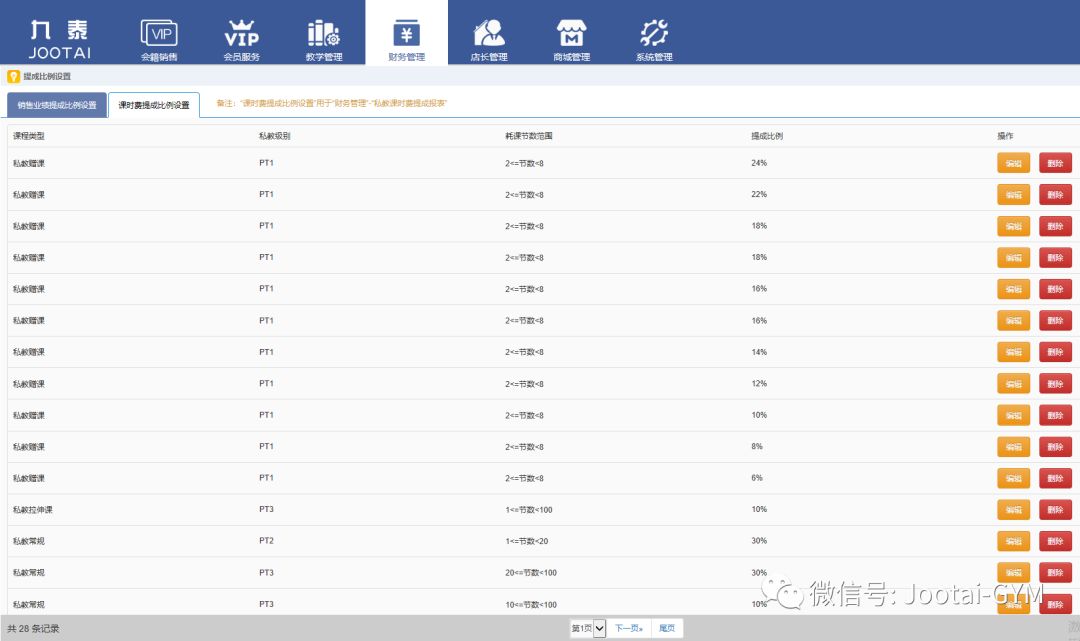Click the 14% commission value
The image size is (1080, 641).
click(759, 352)
